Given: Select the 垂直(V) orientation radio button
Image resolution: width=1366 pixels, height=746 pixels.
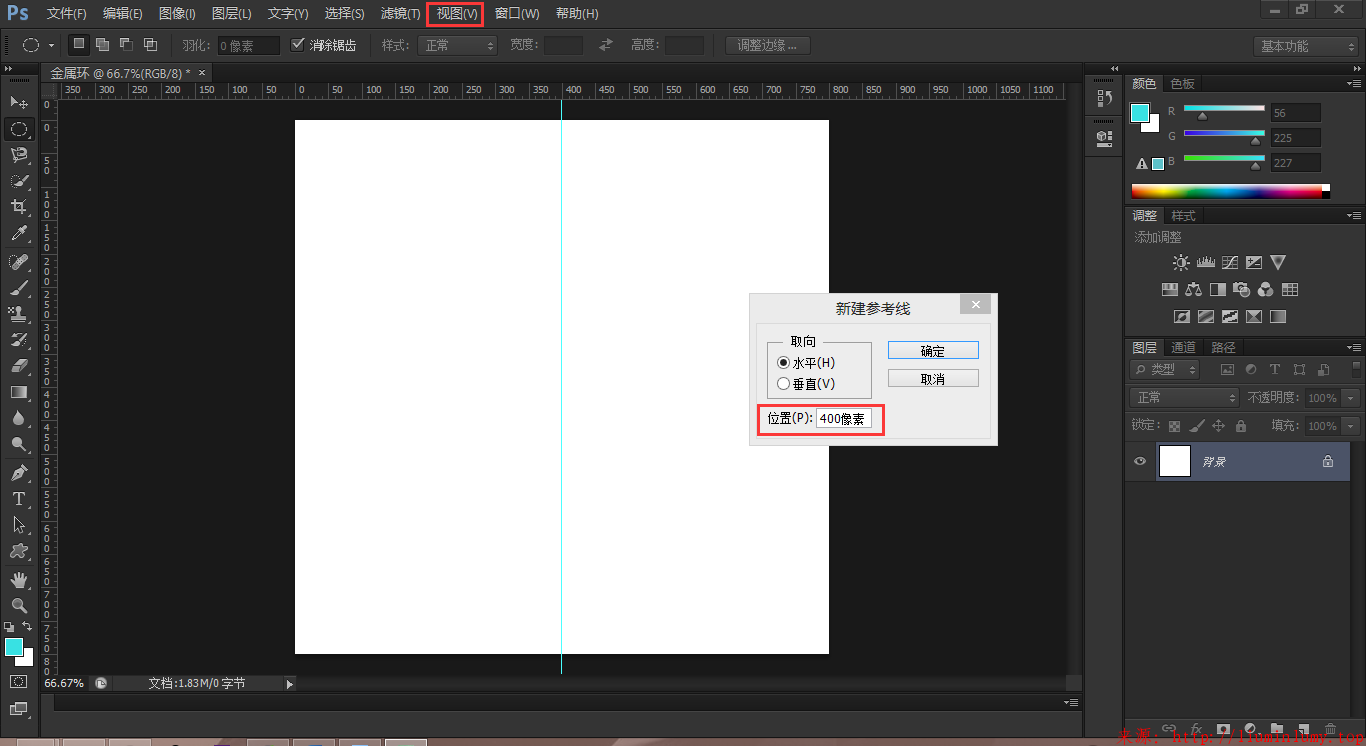Looking at the screenshot, I should (x=784, y=383).
